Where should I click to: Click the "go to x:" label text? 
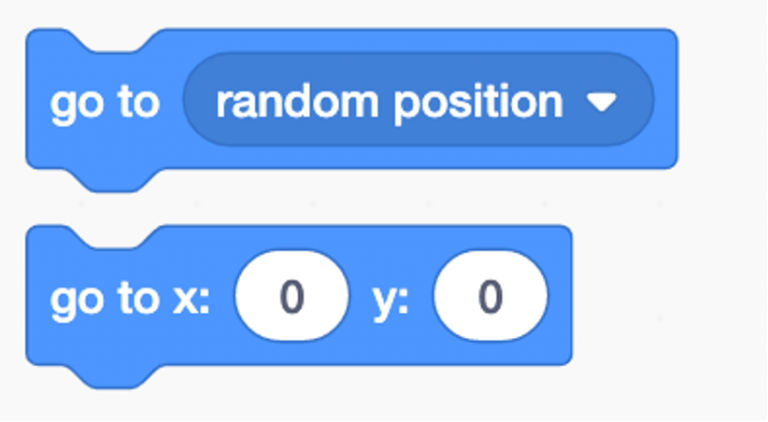pos(129,299)
